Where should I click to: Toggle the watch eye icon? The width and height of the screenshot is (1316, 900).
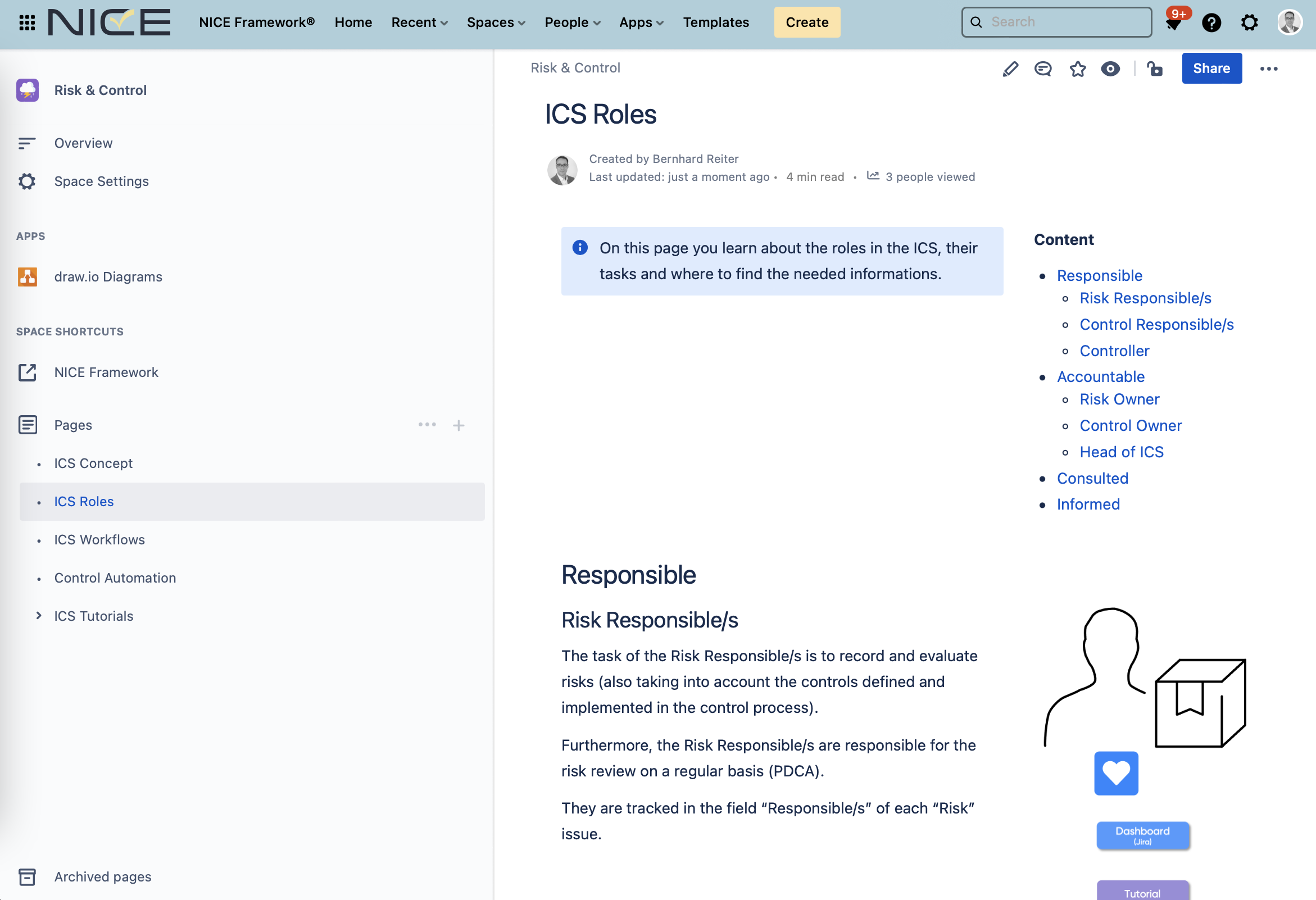pyautogui.click(x=1110, y=69)
